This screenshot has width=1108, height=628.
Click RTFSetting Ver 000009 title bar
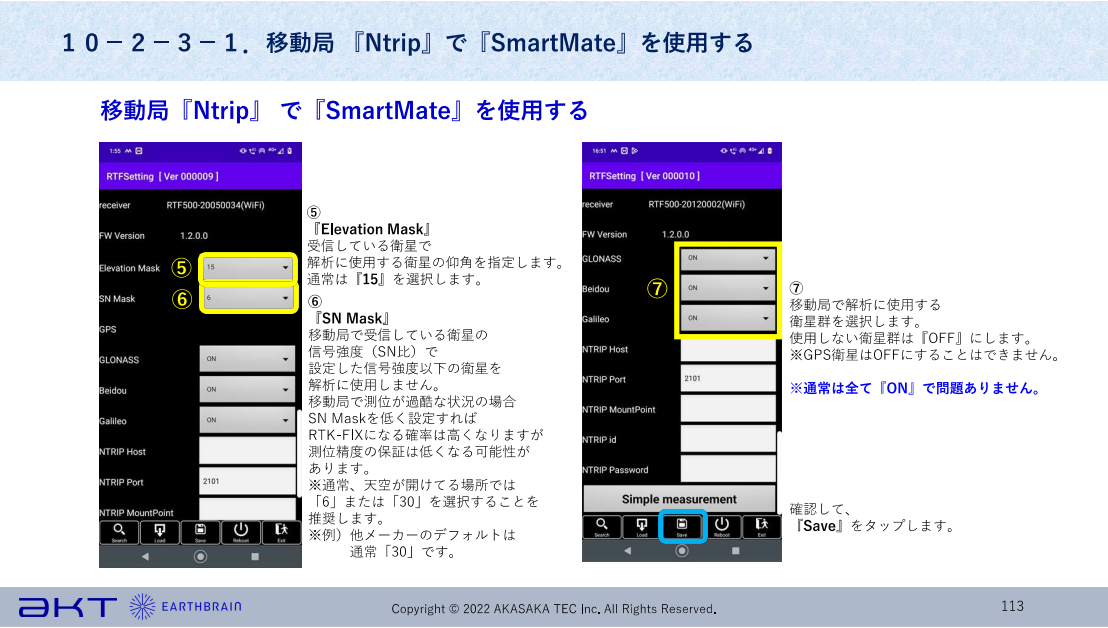(x=200, y=176)
